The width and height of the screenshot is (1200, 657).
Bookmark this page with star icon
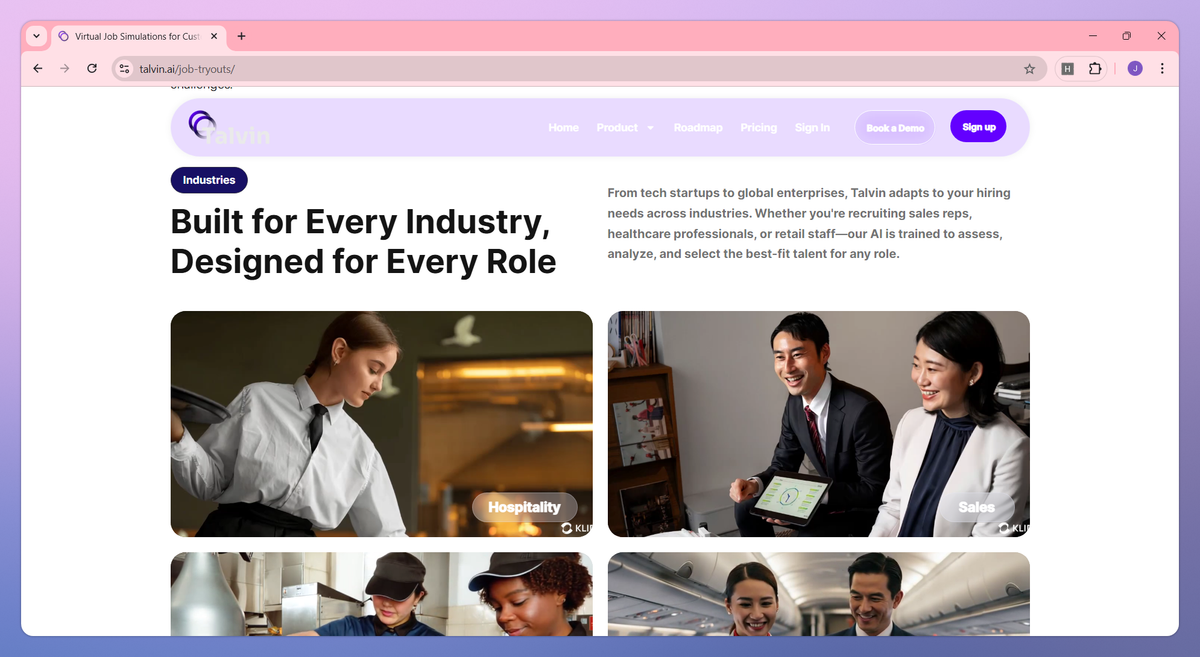click(1029, 69)
